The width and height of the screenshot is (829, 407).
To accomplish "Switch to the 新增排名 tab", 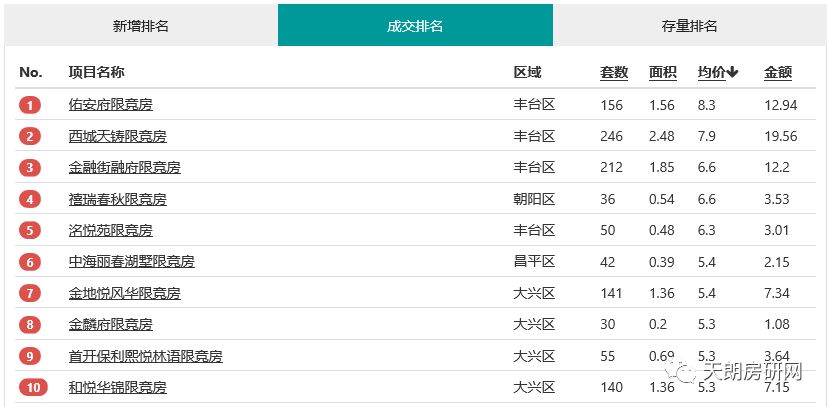I will (x=141, y=25).
